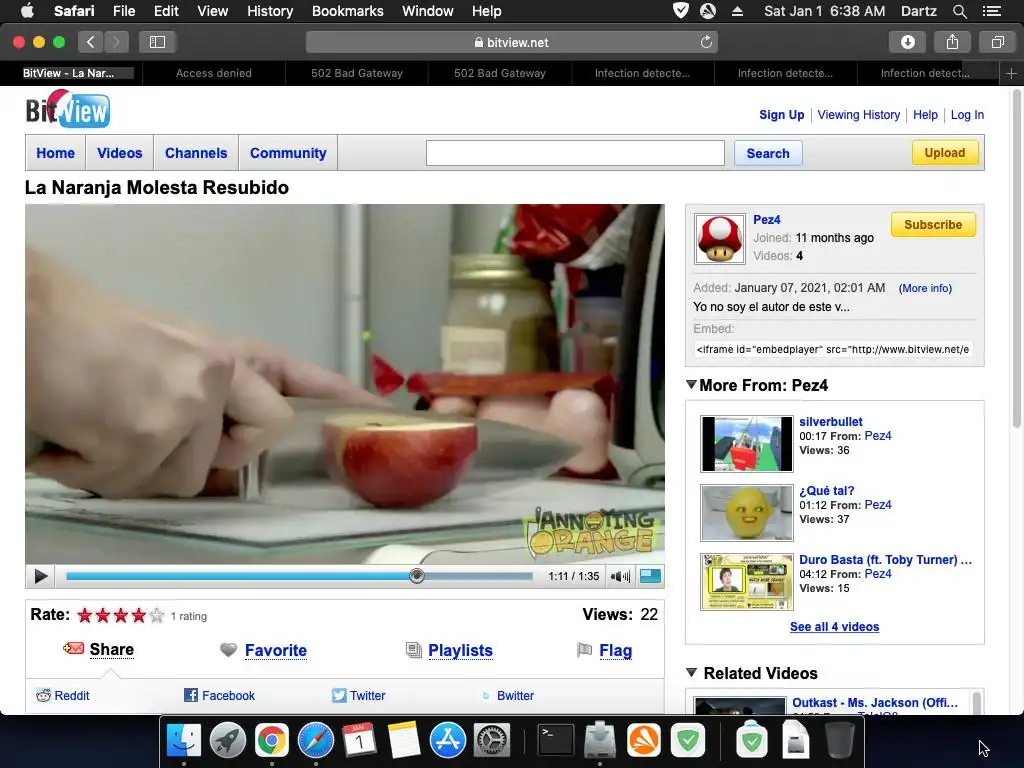This screenshot has height=768, width=1024.
Task: Rate the video five stars
Action: tap(157, 615)
